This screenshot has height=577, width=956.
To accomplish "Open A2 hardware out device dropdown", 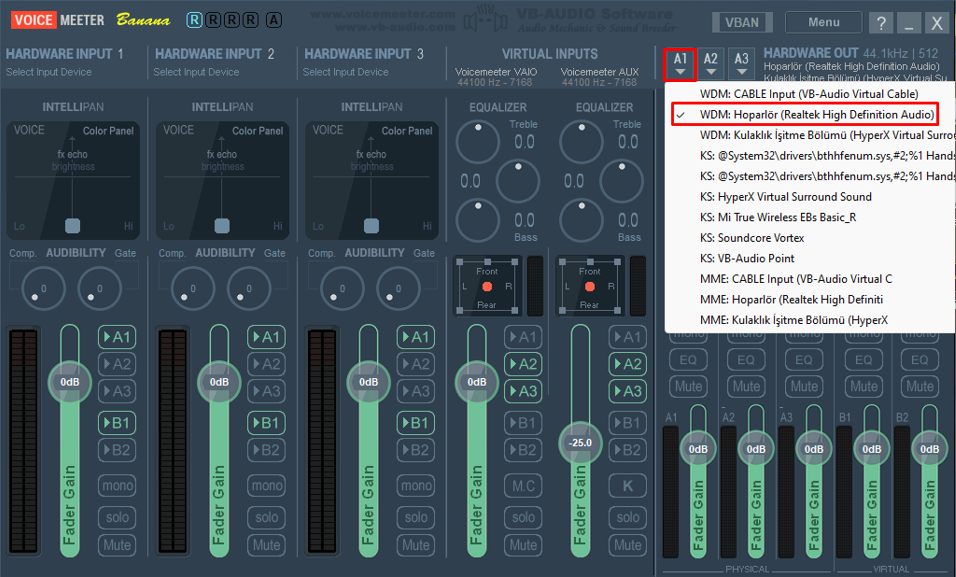I will [x=711, y=64].
